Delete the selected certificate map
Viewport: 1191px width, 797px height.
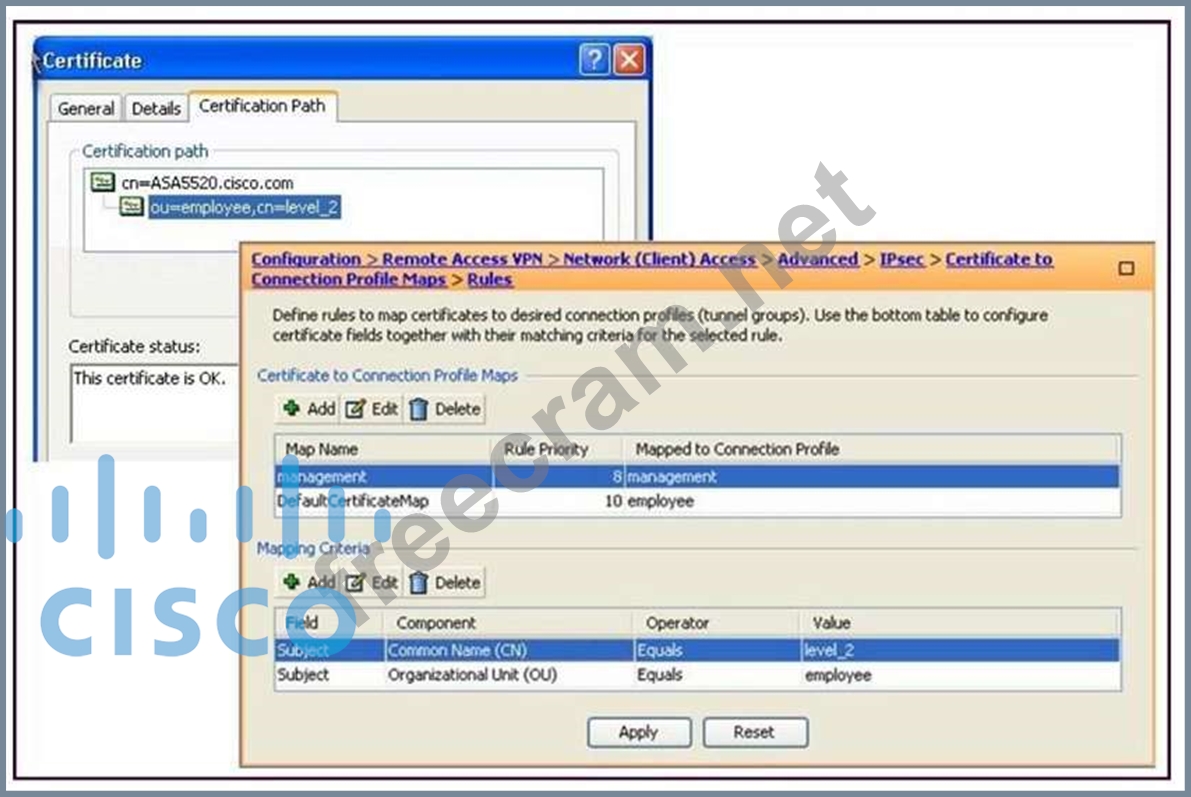[445, 408]
